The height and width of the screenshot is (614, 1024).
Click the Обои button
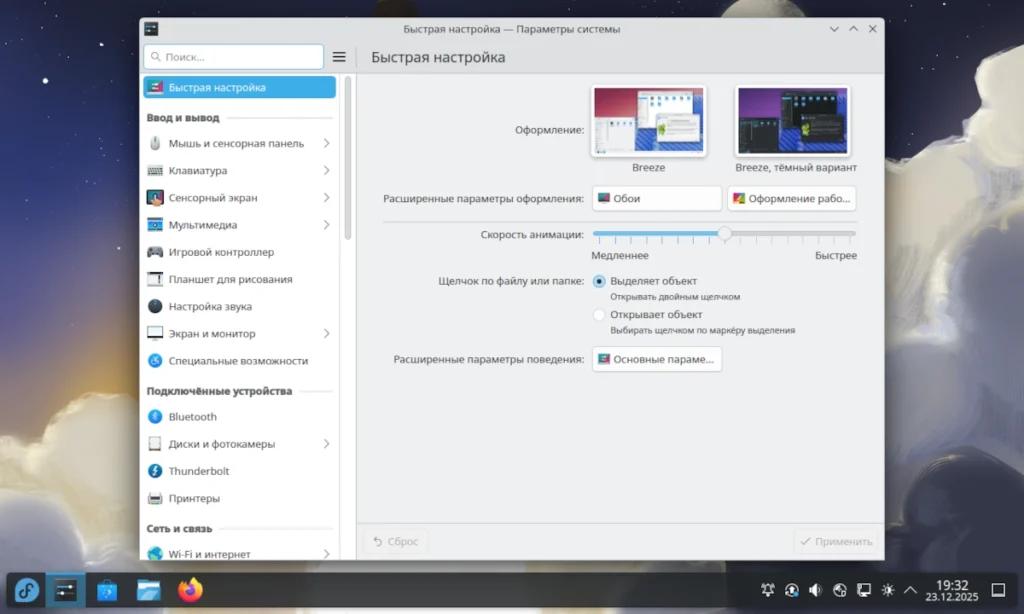click(656, 199)
